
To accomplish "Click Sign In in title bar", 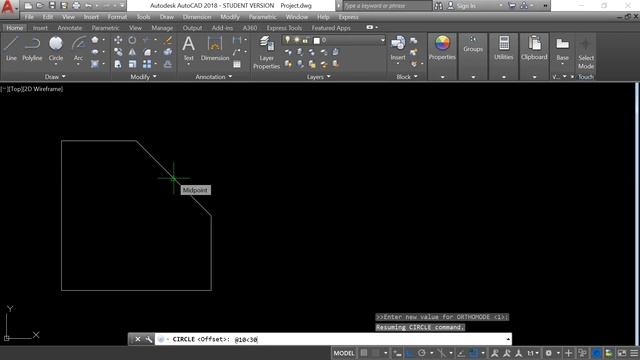I will [x=466, y=6].
